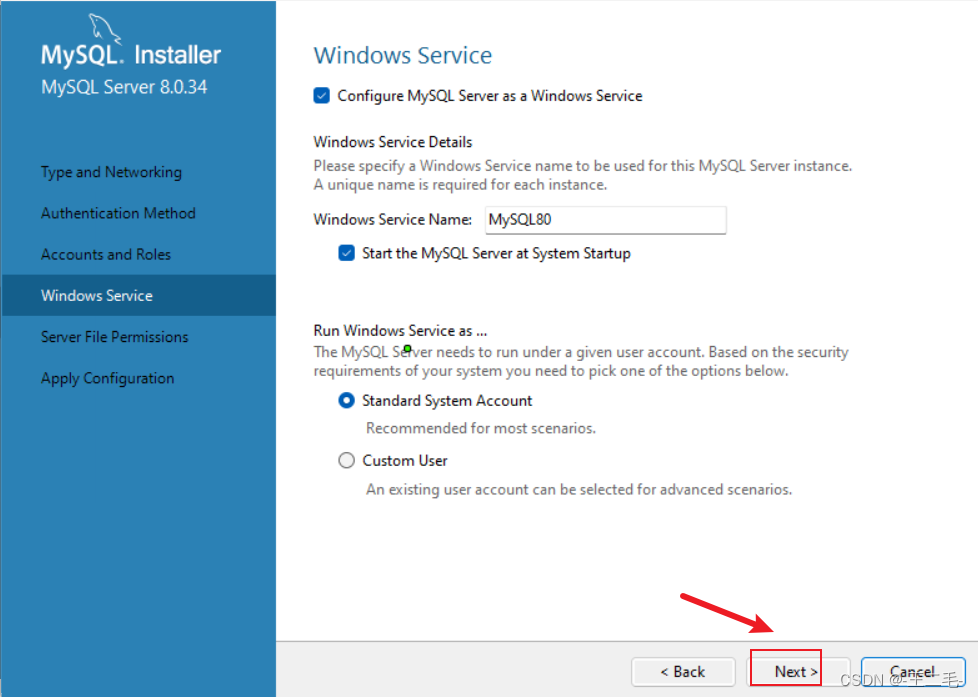
Task: Click the existing user account description text
Action: point(579,489)
